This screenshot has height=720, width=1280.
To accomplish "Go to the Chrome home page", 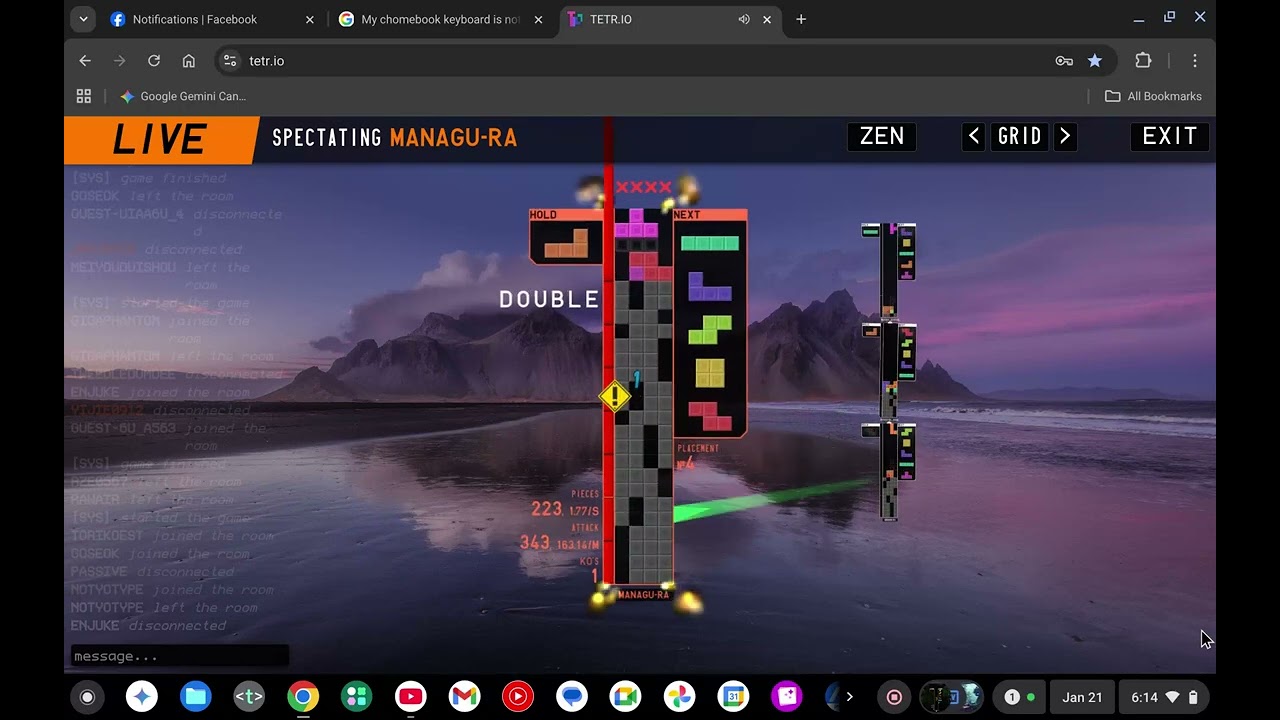I will pos(188,61).
